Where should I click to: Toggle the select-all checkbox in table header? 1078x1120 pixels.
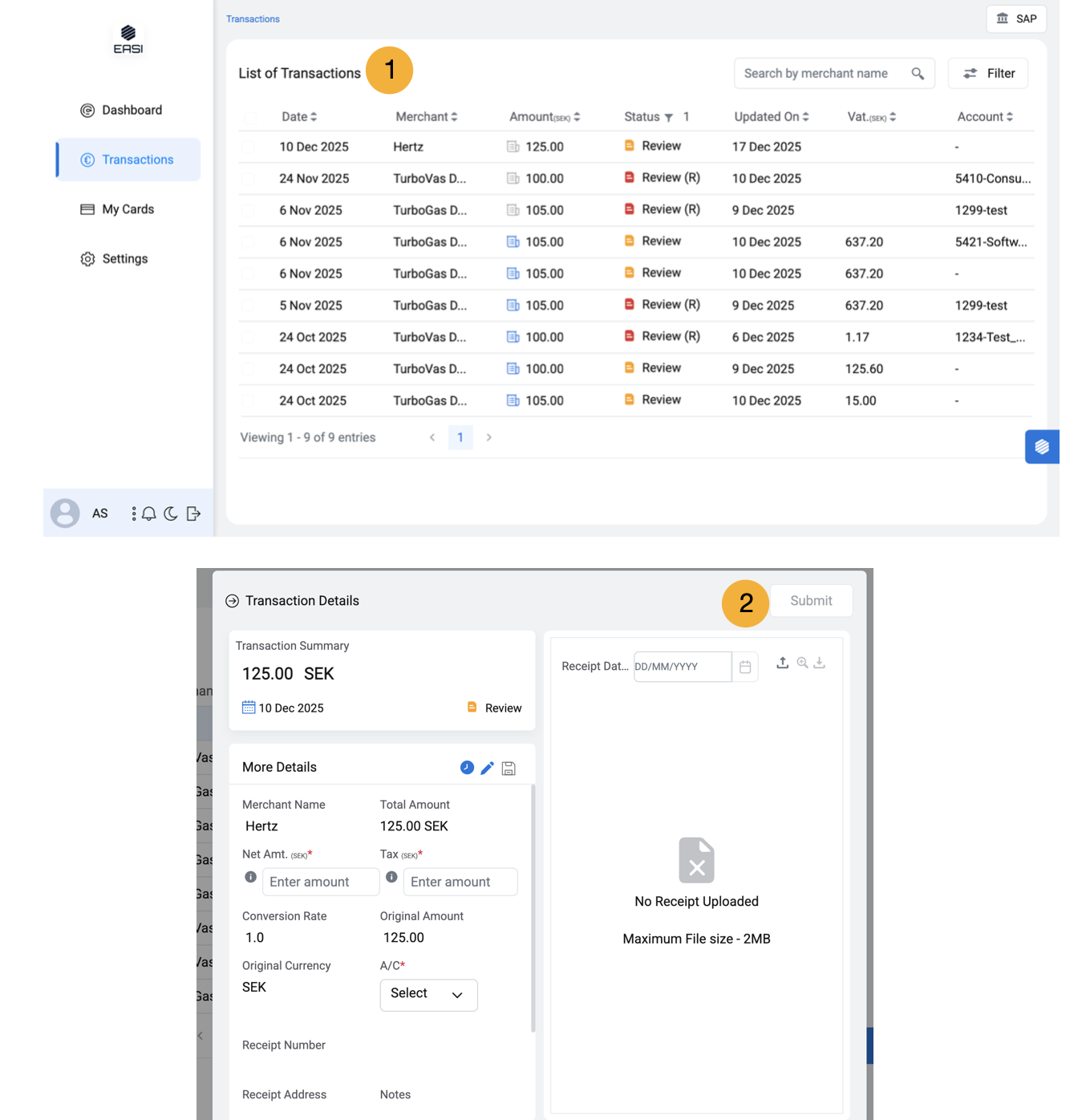(250, 117)
